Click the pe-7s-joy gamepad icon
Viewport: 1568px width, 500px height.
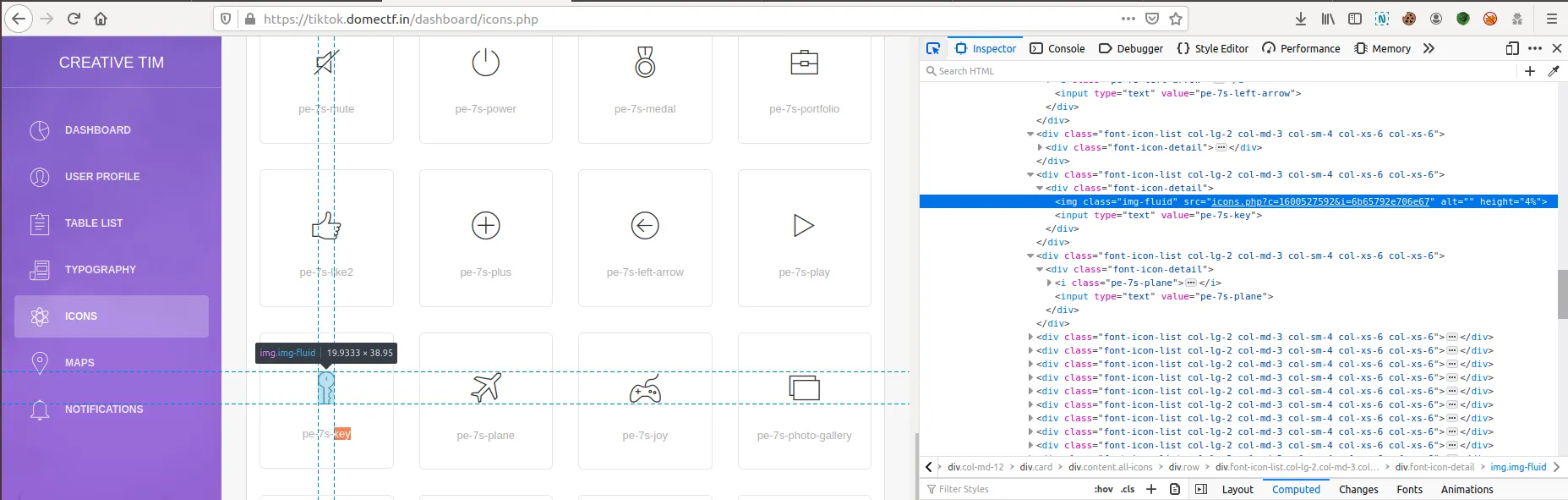(645, 388)
